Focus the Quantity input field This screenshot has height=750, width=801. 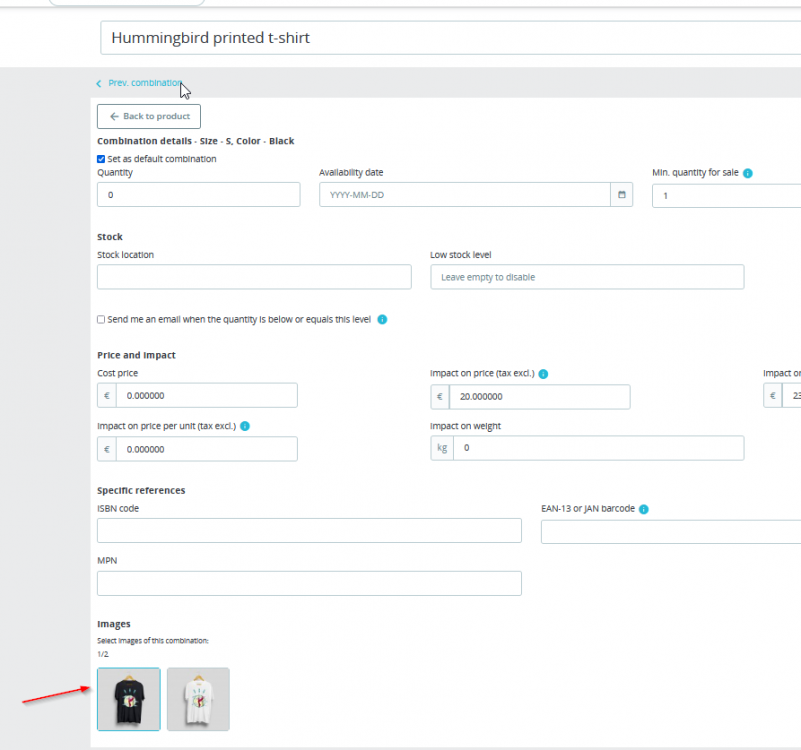click(x=199, y=195)
